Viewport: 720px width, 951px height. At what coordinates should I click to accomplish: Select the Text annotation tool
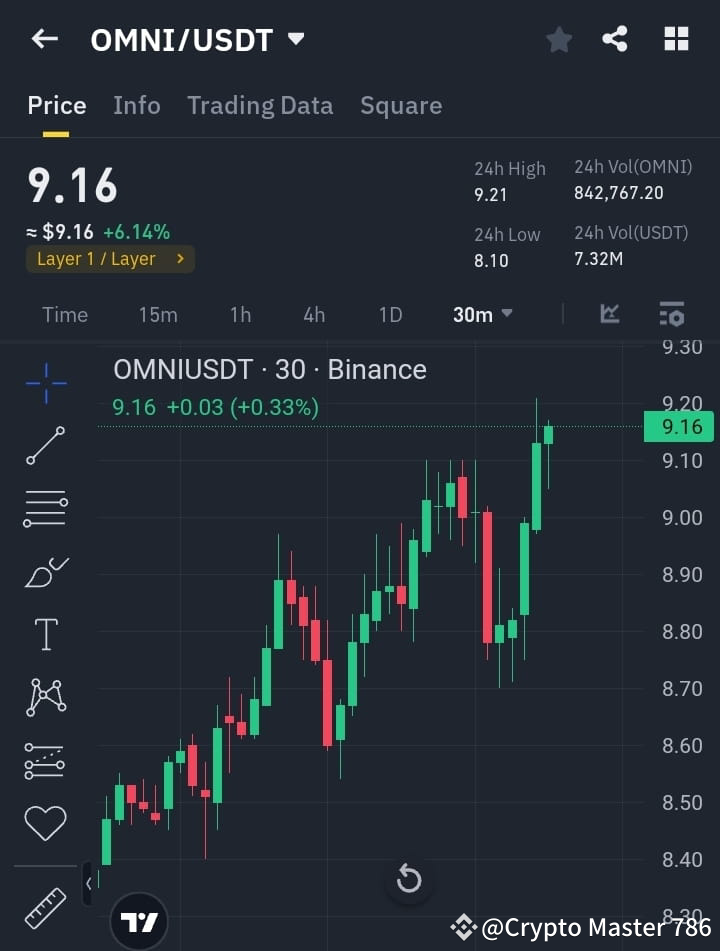pyautogui.click(x=46, y=634)
